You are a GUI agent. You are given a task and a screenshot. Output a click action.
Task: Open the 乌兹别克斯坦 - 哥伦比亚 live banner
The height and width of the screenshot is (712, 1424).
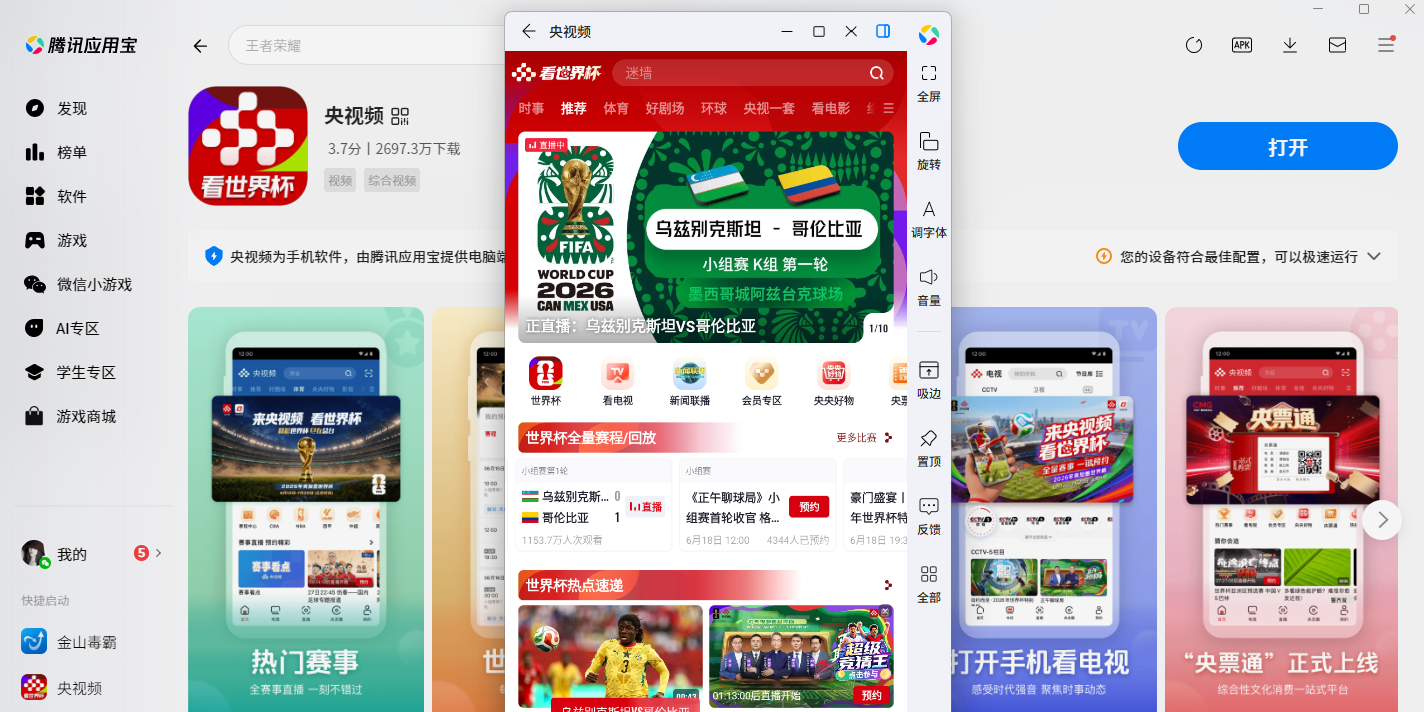(706, 237)
